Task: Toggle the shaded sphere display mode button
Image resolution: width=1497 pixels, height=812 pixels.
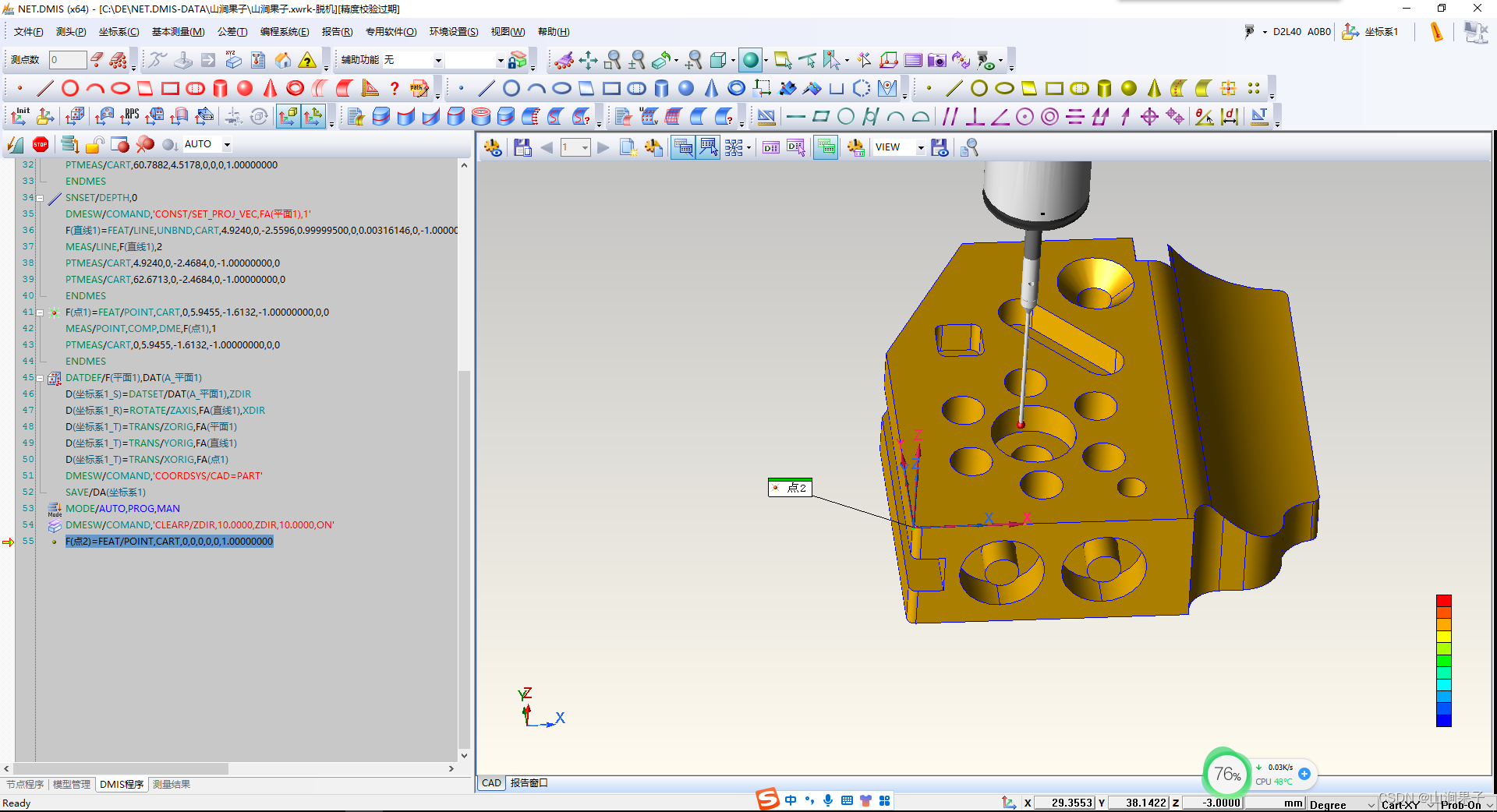Action: (x=750, y=60)
